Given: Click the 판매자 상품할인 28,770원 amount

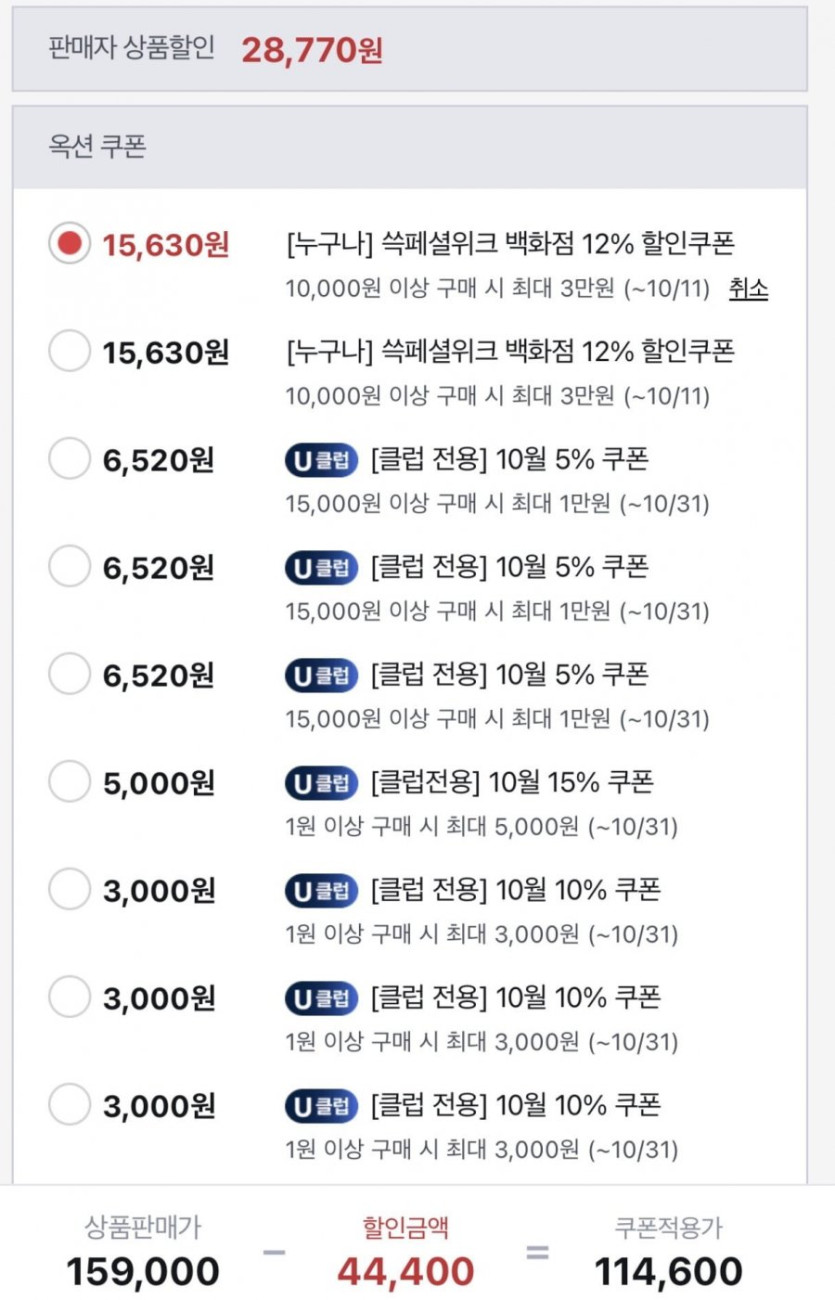Looking at the screenshot, I should pos(311,49).
